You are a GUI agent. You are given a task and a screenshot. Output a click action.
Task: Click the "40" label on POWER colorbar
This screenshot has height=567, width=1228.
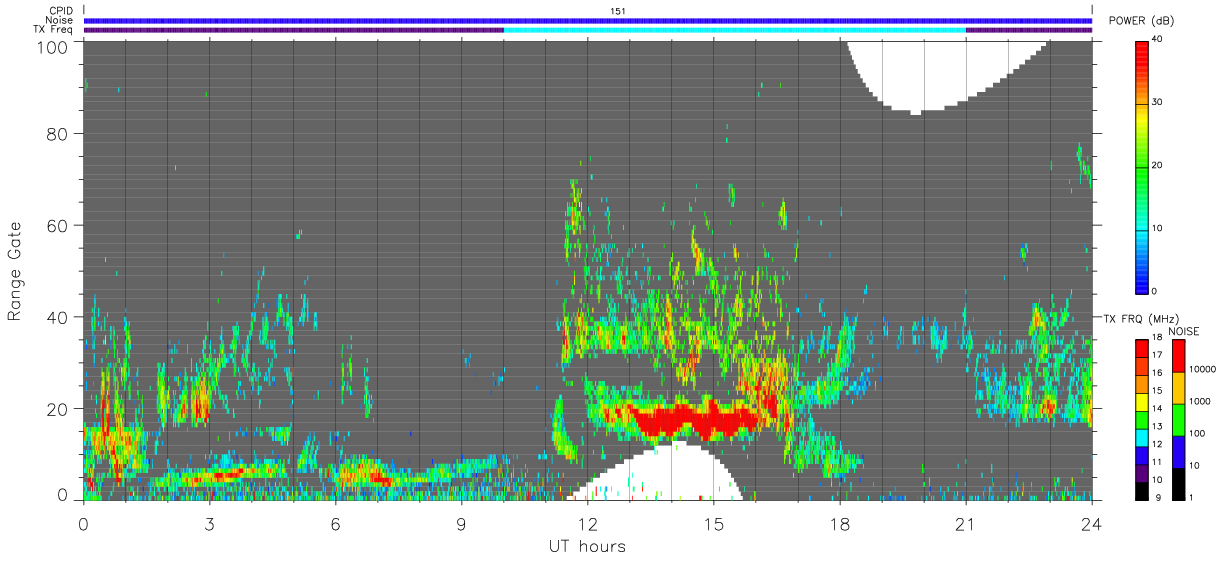[1158, 39]
